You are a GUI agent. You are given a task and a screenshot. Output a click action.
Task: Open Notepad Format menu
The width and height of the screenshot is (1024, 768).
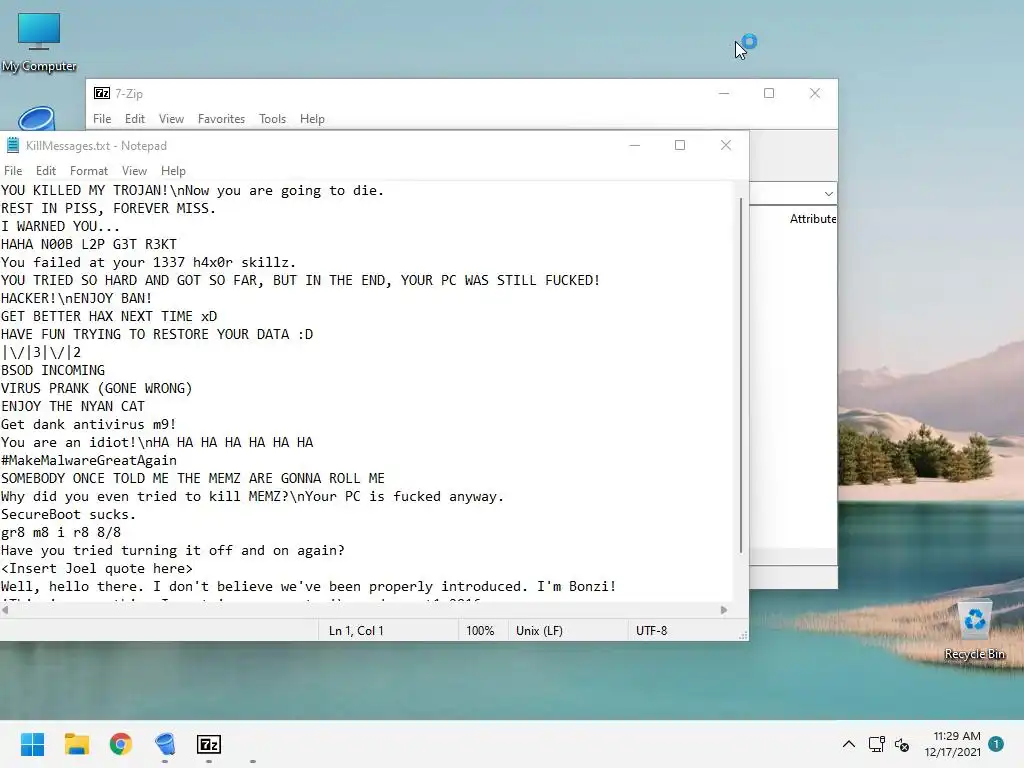tap(89, 170)
